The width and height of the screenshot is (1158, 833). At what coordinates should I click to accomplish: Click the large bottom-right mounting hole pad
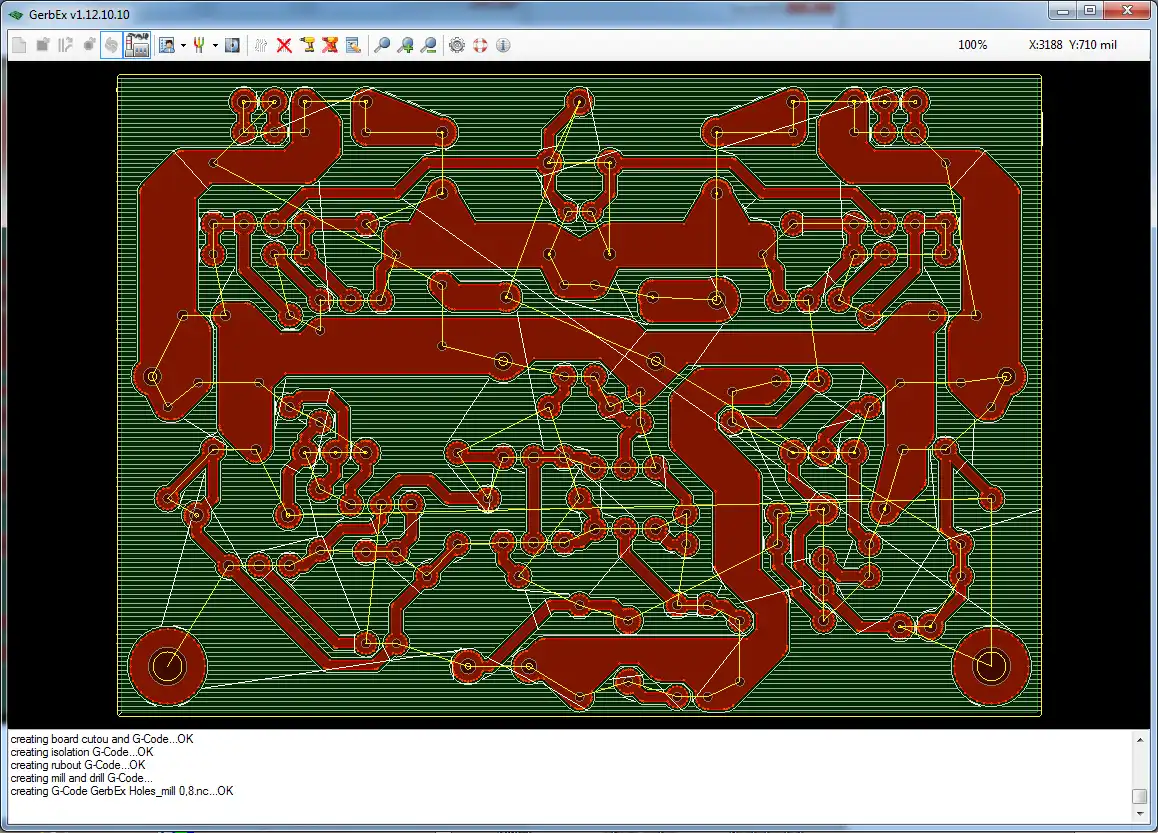991,666
